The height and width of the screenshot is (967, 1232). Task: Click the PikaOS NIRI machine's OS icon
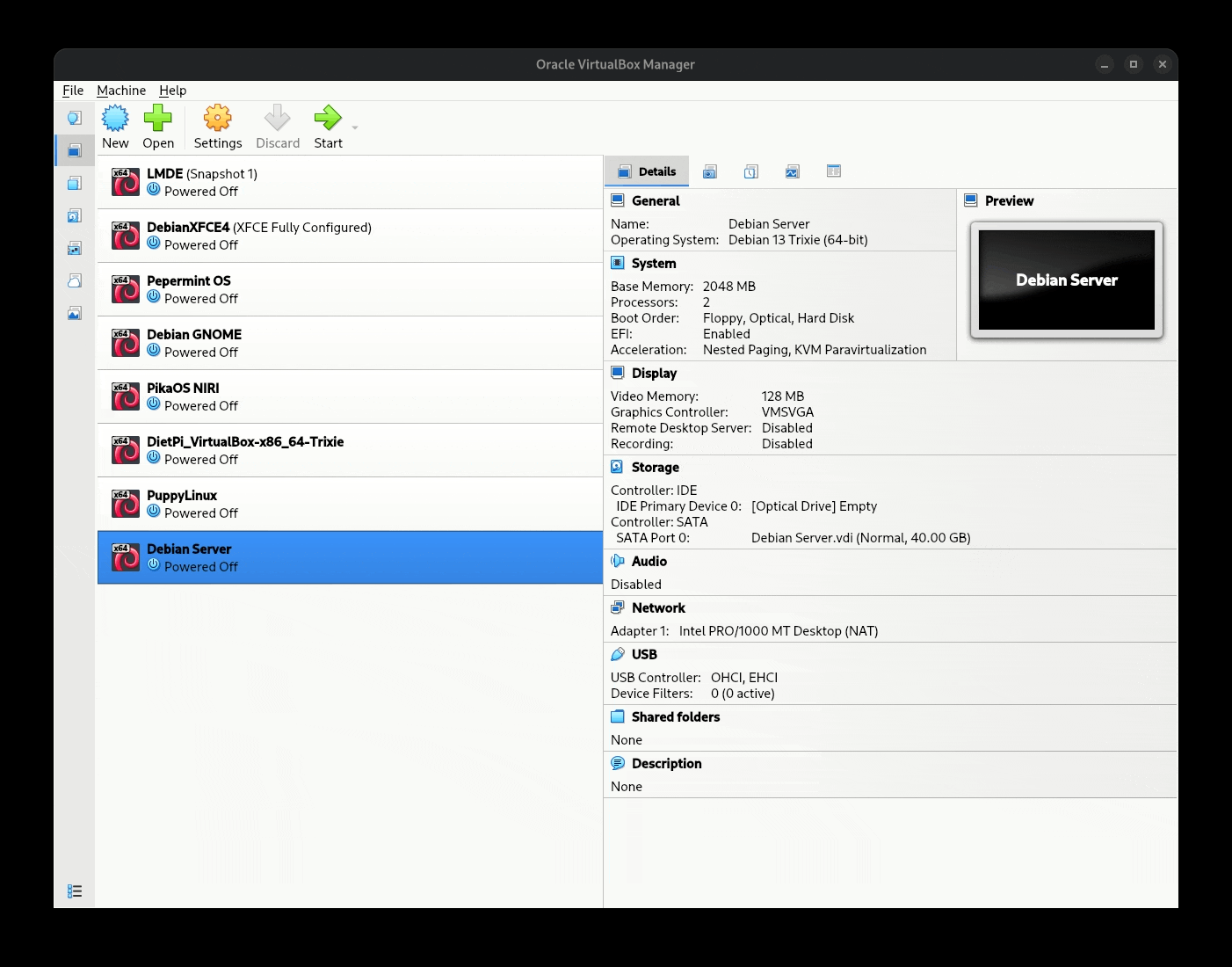coord(126,396)
